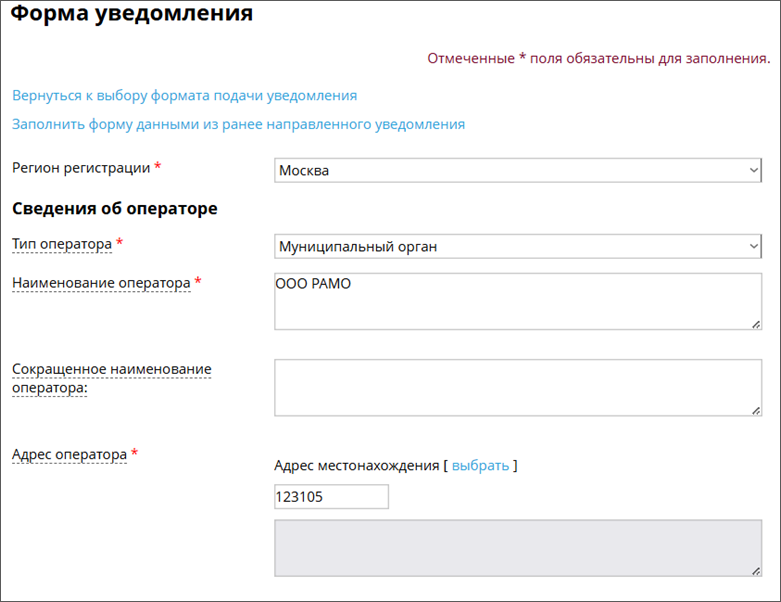Viewport: 781px width, 602px height.
Task: Open the Регион регистрации dropdown showing Москва
Action: [x=518, y=170]
